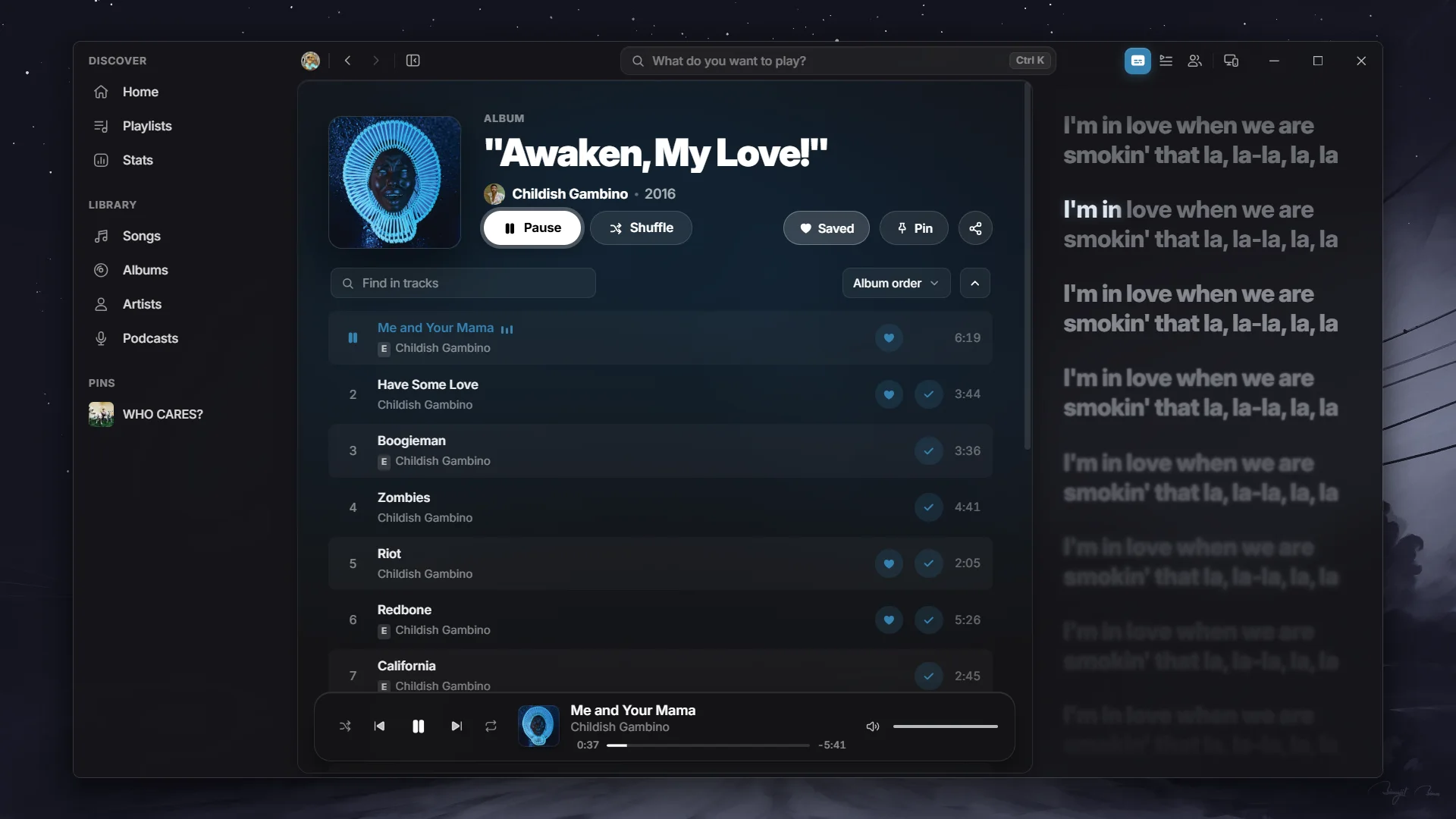1456x819 pixels.
Task: Open the Childish Gambino artist link
Action: 570,194
